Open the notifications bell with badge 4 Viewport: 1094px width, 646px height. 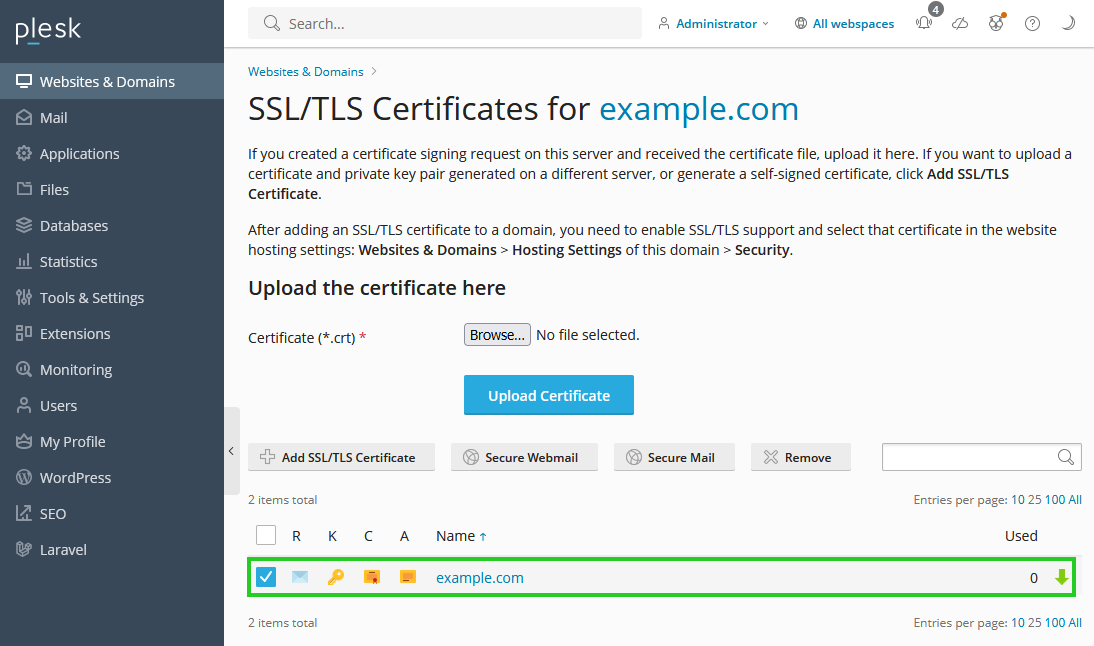[923, 23]
